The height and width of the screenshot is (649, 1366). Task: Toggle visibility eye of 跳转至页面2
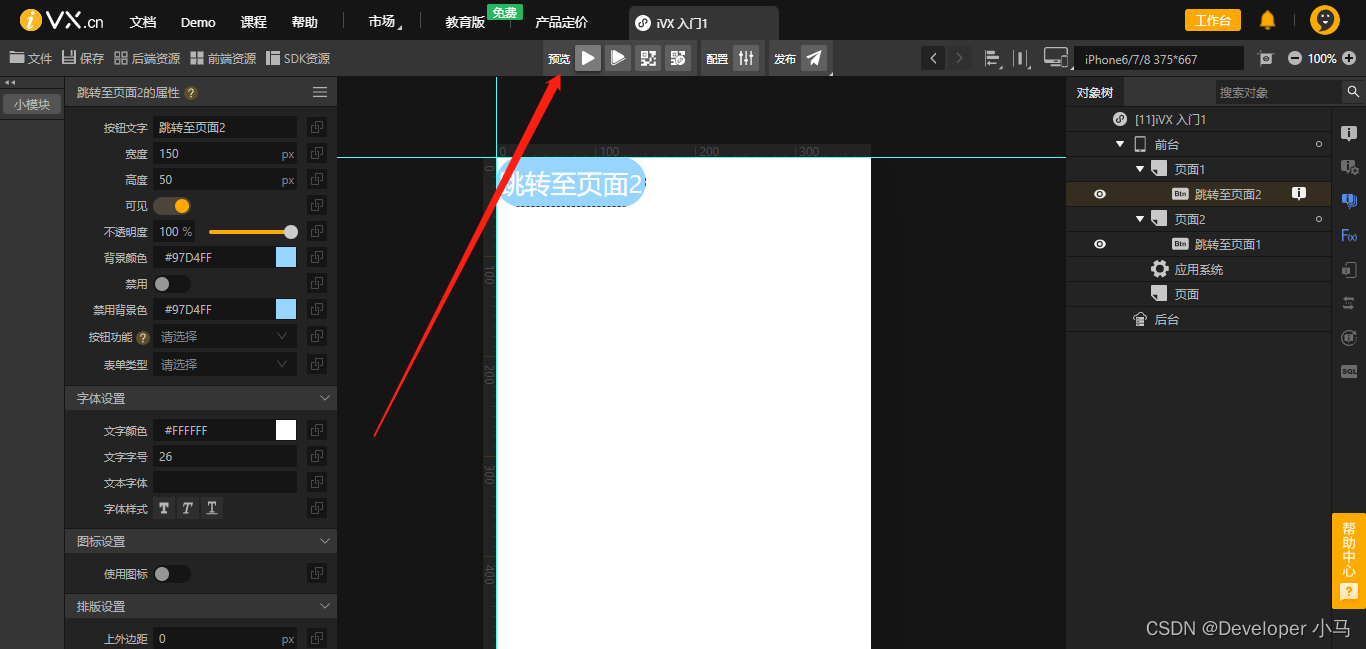(x=1100, y=194)
